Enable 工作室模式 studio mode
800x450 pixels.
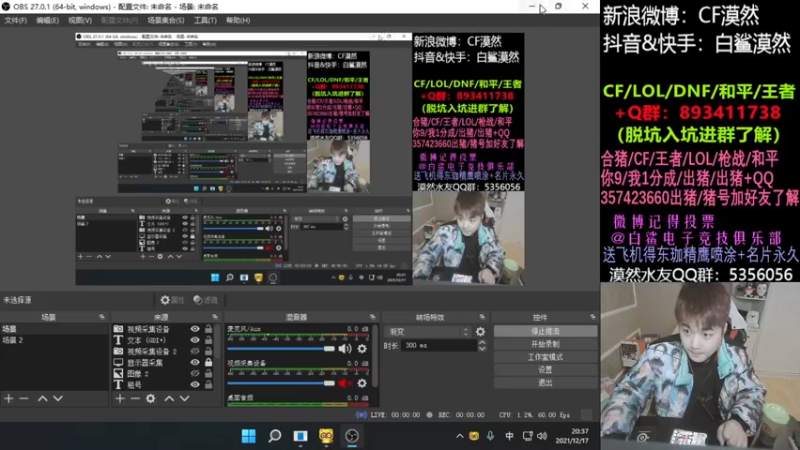(545, 357)
